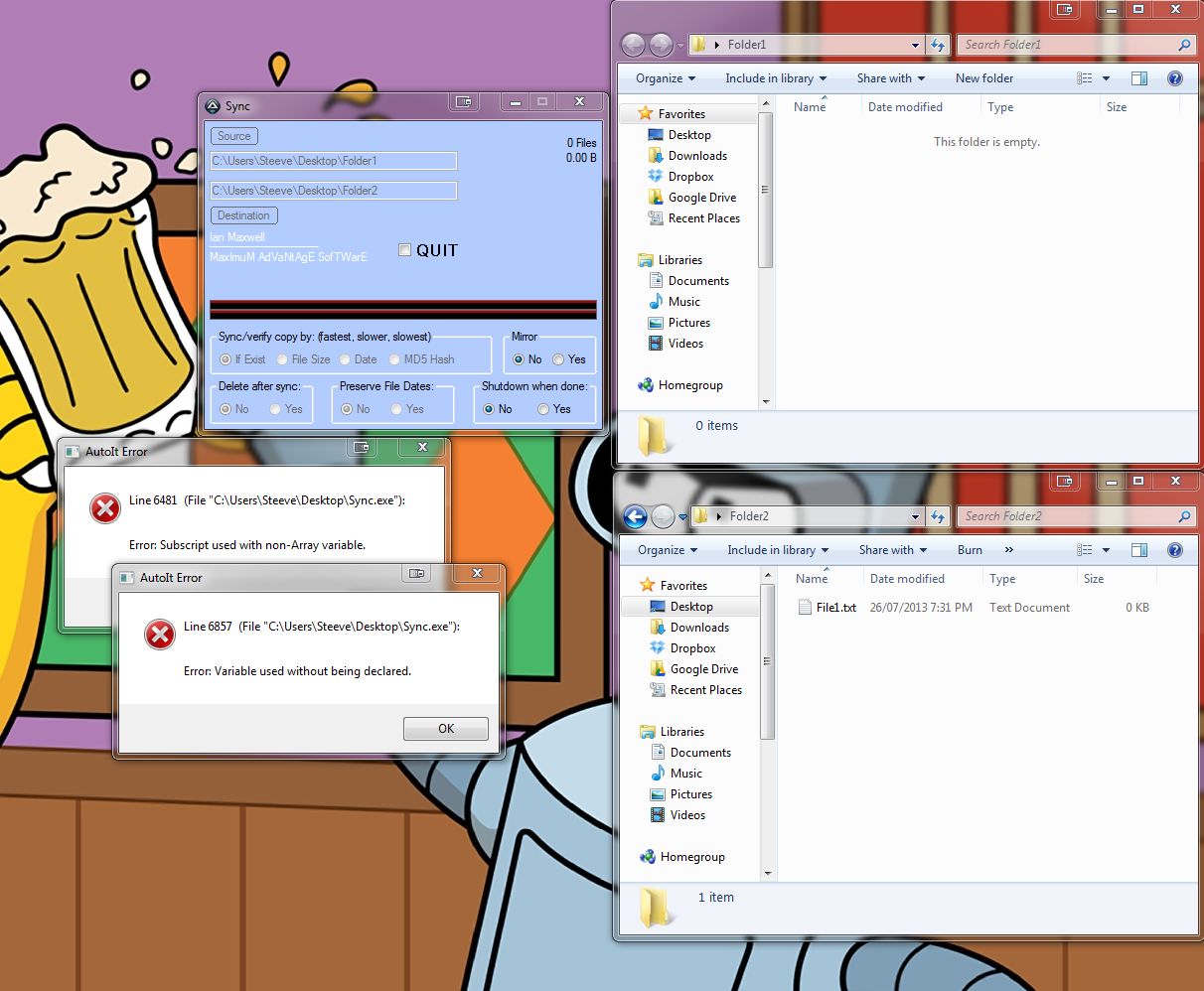Screen dimensions: 1204x991
Task: Click the Source button in Sync
Action: [x=234, y=136]
